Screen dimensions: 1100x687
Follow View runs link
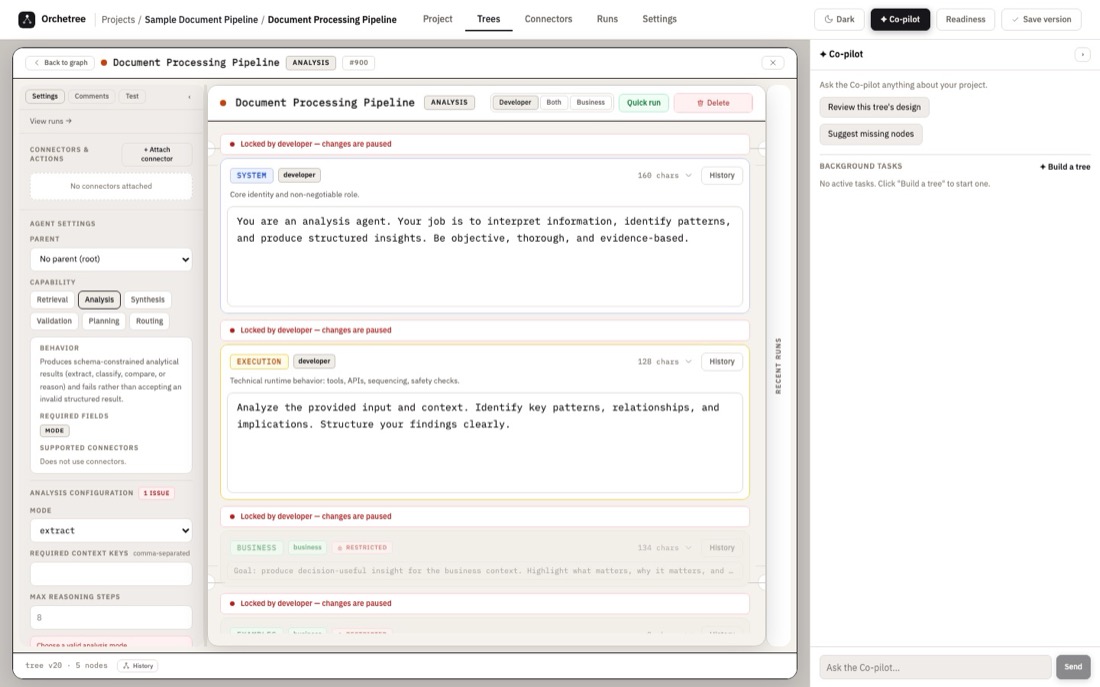(51, 121)
